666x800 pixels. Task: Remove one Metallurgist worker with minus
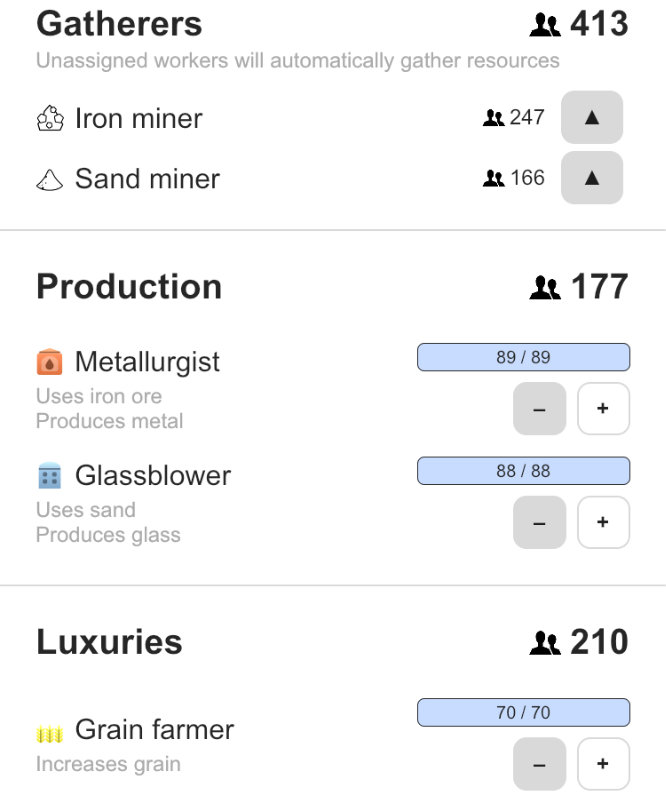[539, 409]
